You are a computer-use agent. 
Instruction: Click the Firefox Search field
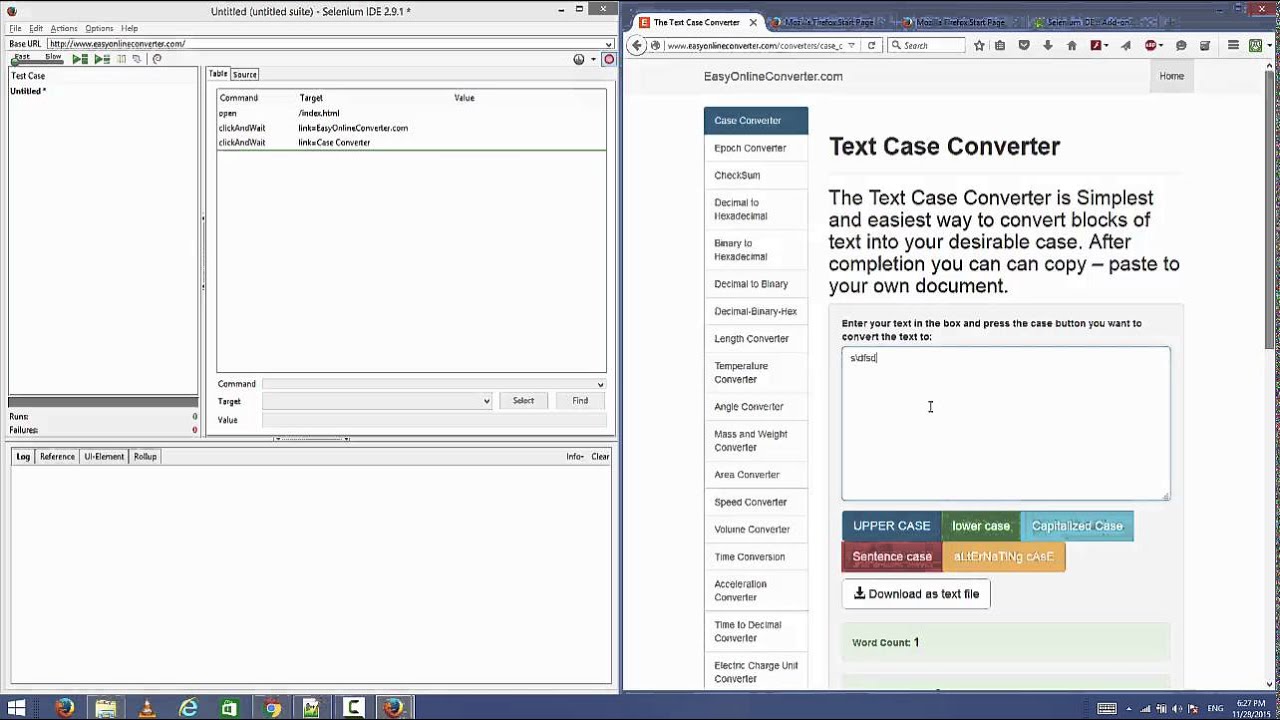927,45
